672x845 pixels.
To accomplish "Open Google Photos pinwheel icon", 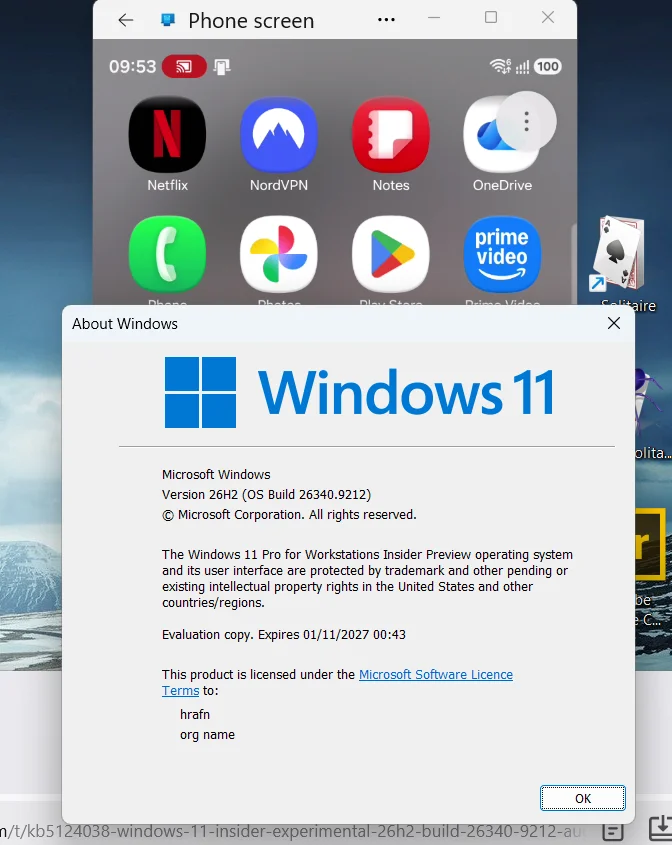I will pos(279,254).
